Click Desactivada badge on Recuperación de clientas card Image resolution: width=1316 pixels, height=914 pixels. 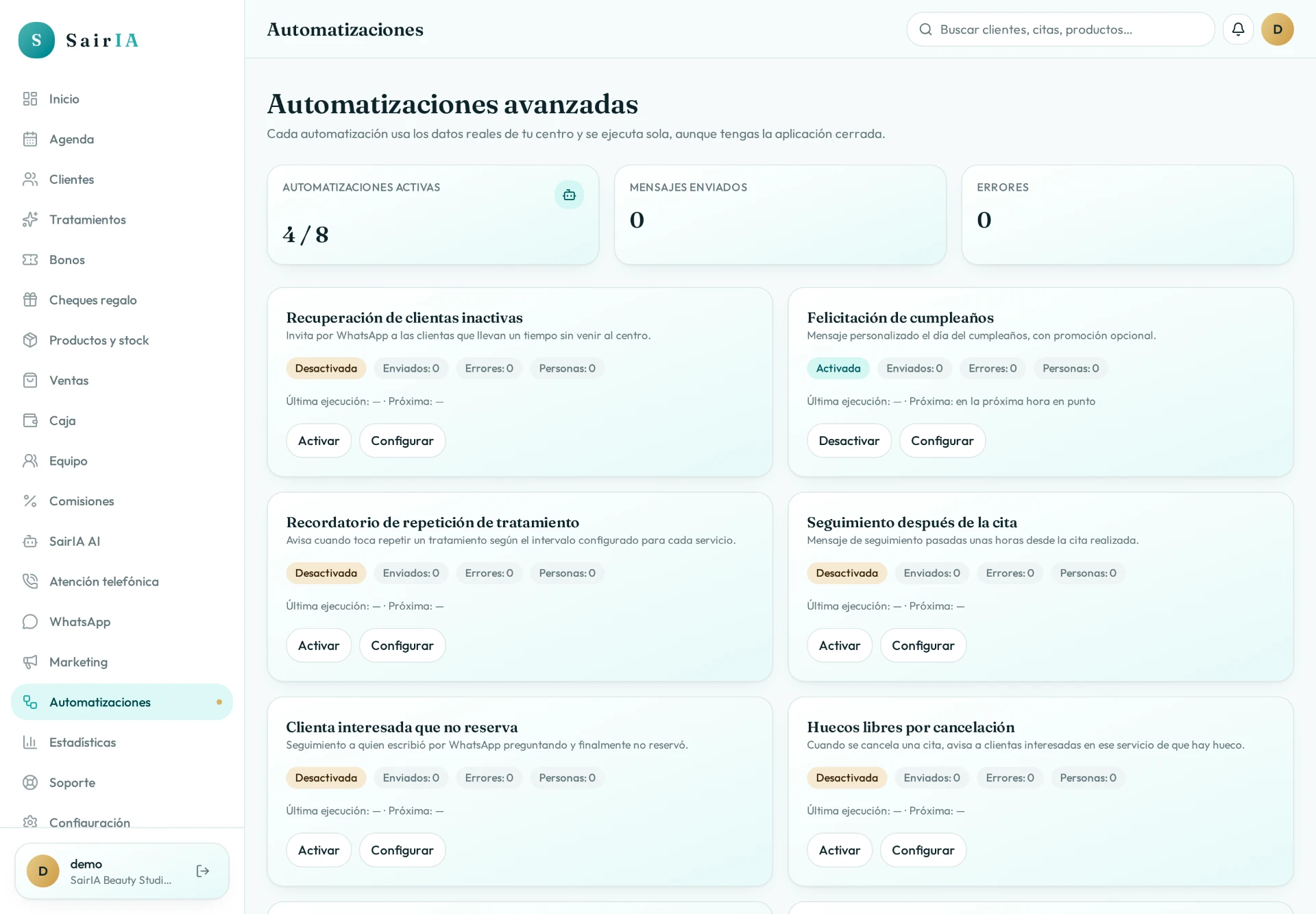pyautogui.click(x=326, y=368)
